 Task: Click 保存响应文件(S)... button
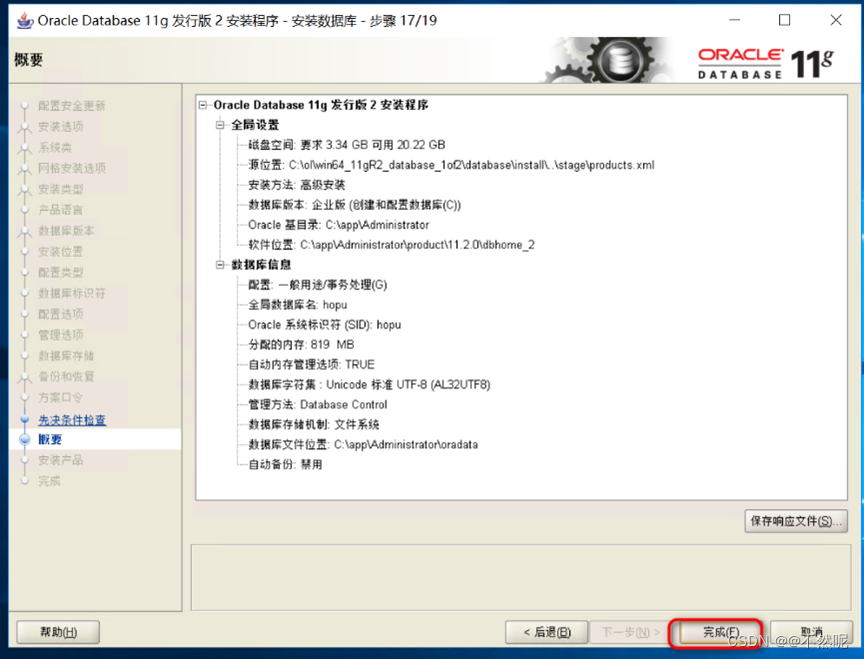point(796,521)
